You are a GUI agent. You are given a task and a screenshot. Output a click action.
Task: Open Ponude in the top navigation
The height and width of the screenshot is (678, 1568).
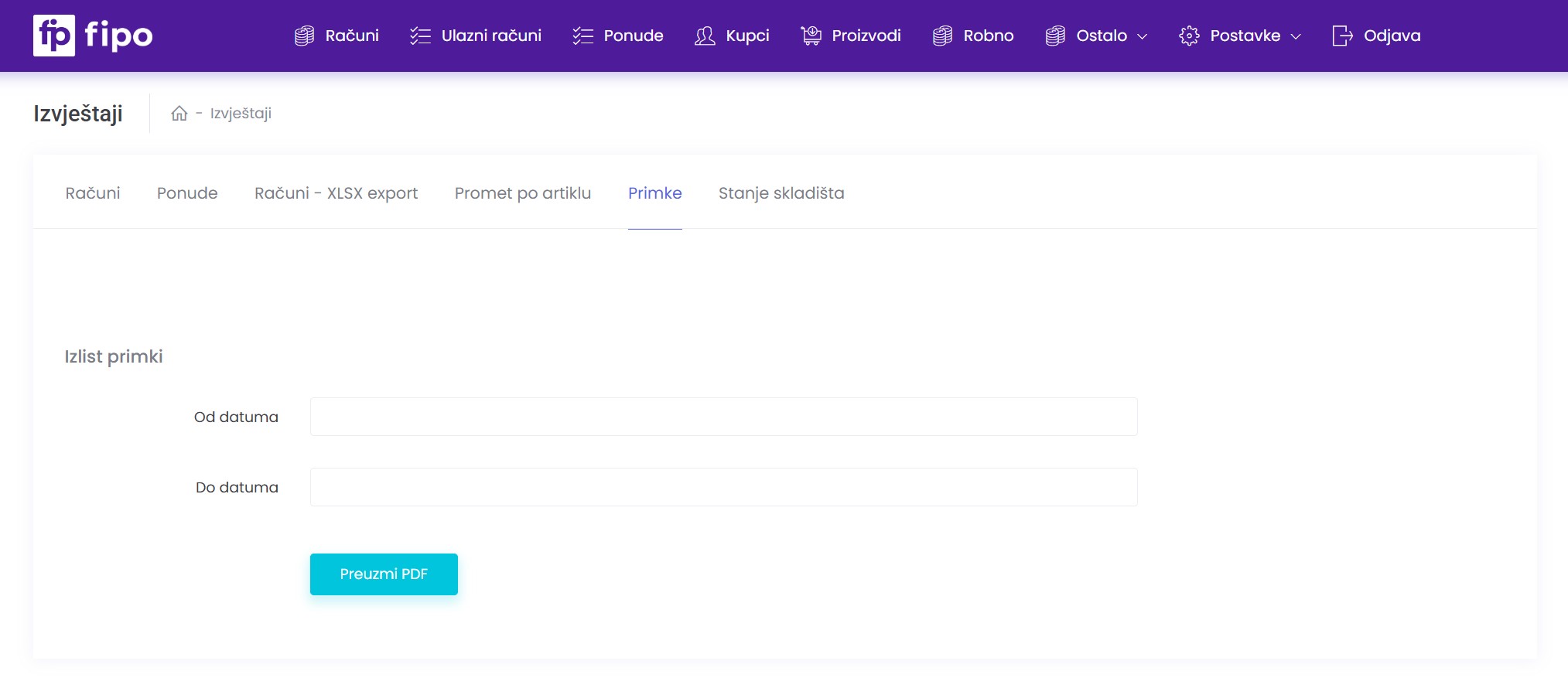click(x=632, y=36)
